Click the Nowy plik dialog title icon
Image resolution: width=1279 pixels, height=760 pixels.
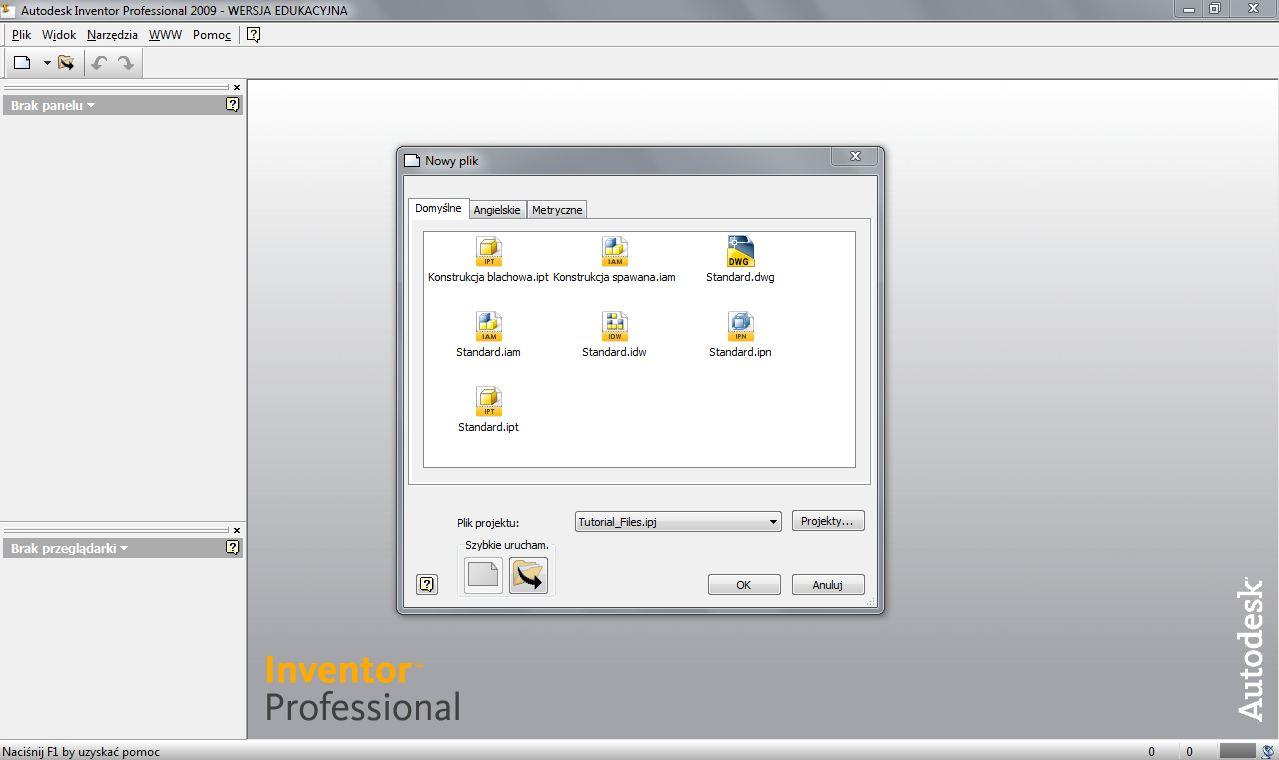(x=411, y=160)
